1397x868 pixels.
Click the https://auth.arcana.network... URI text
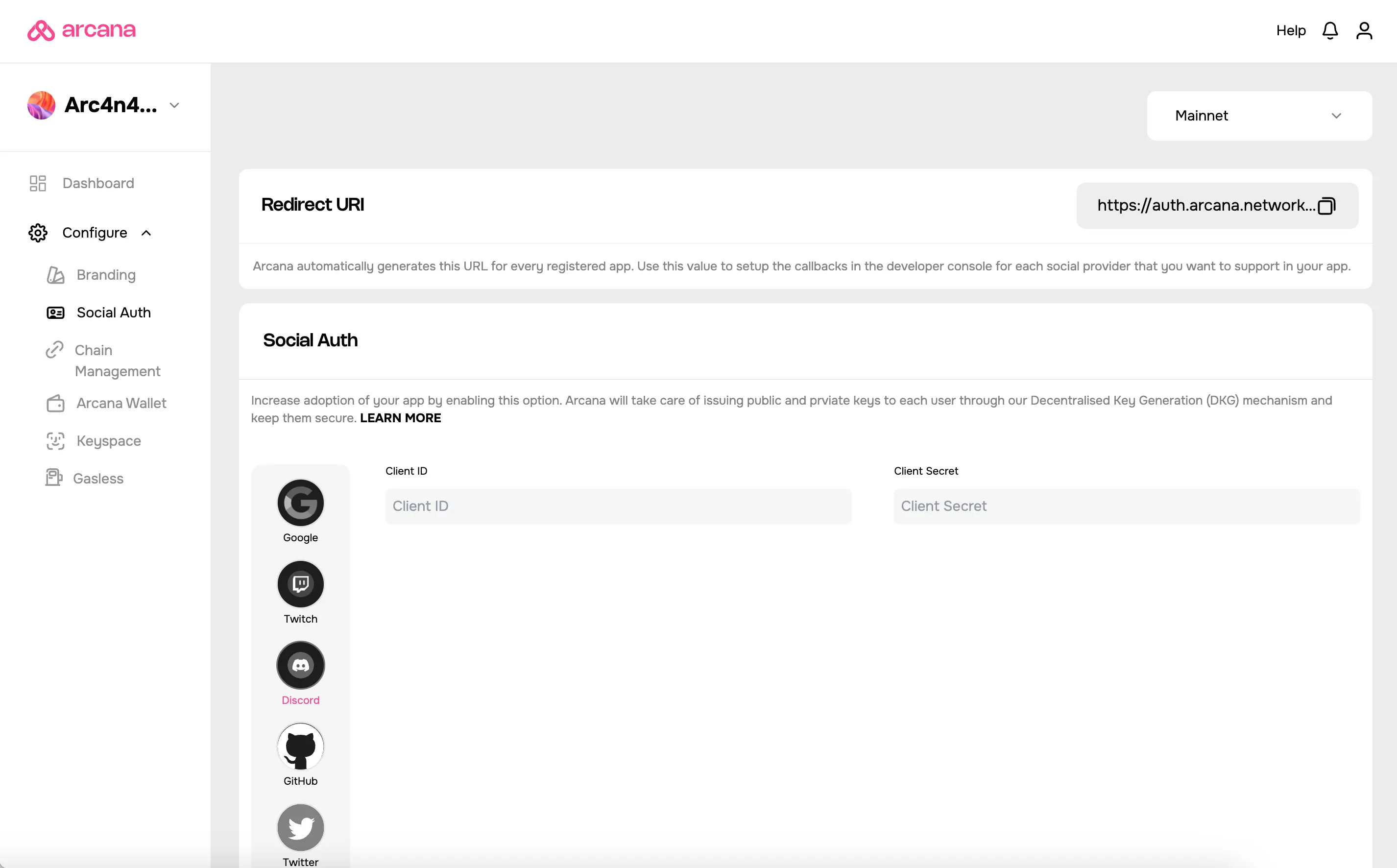tap(1206, 206)
